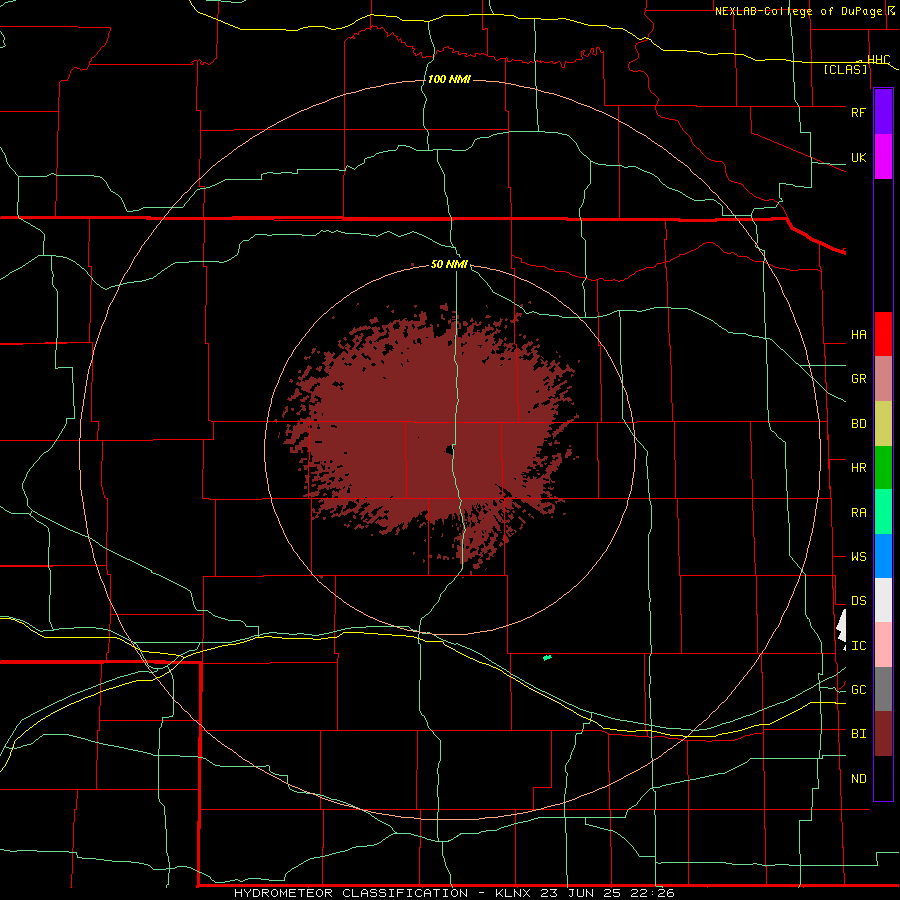The height and width of the screenshot is (900, 900).
Task: Click the GR legend label
Action: point(858,379)
